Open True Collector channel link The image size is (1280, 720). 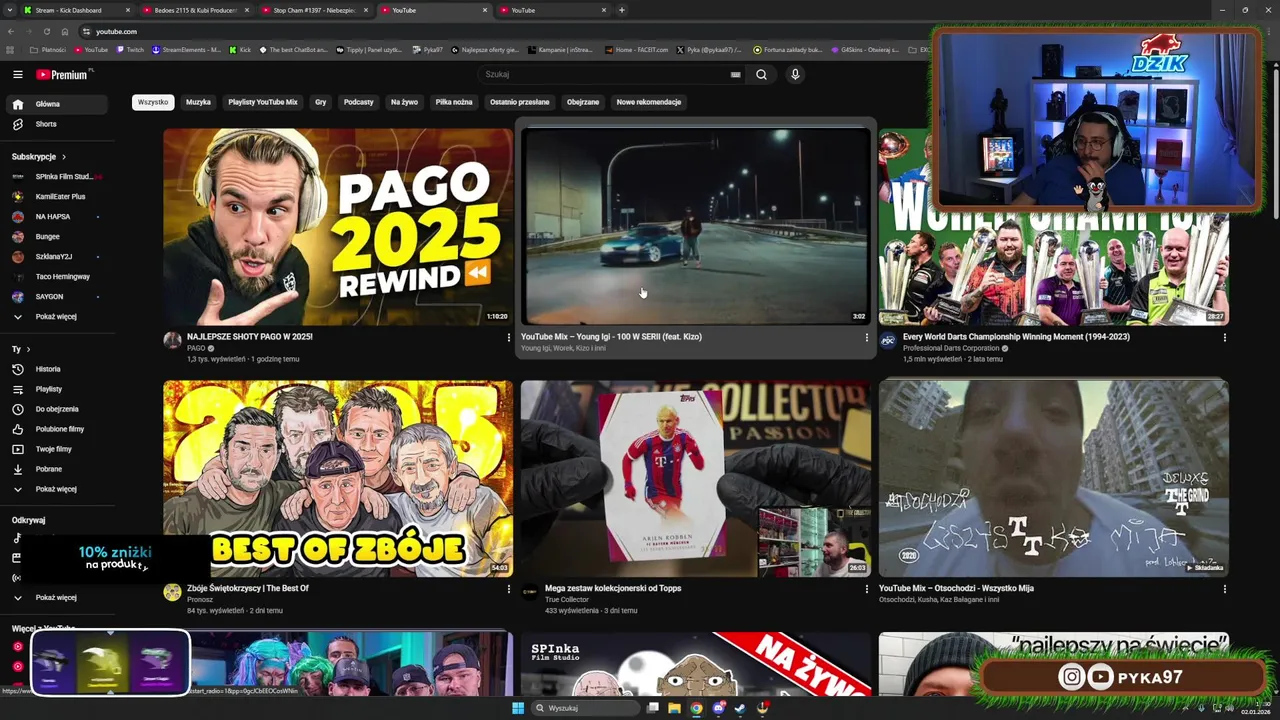tap(567, 599)
